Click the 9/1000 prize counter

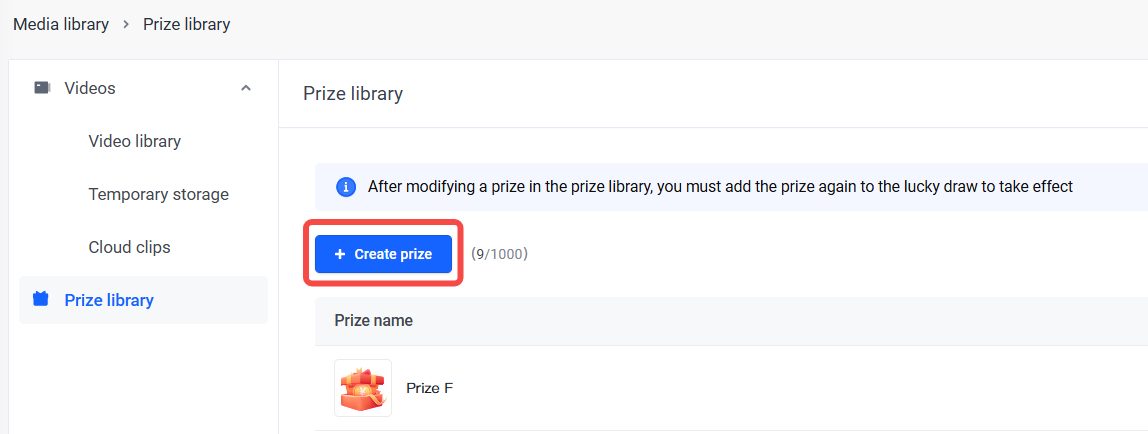pyautogui.click(x=499, y=254)
